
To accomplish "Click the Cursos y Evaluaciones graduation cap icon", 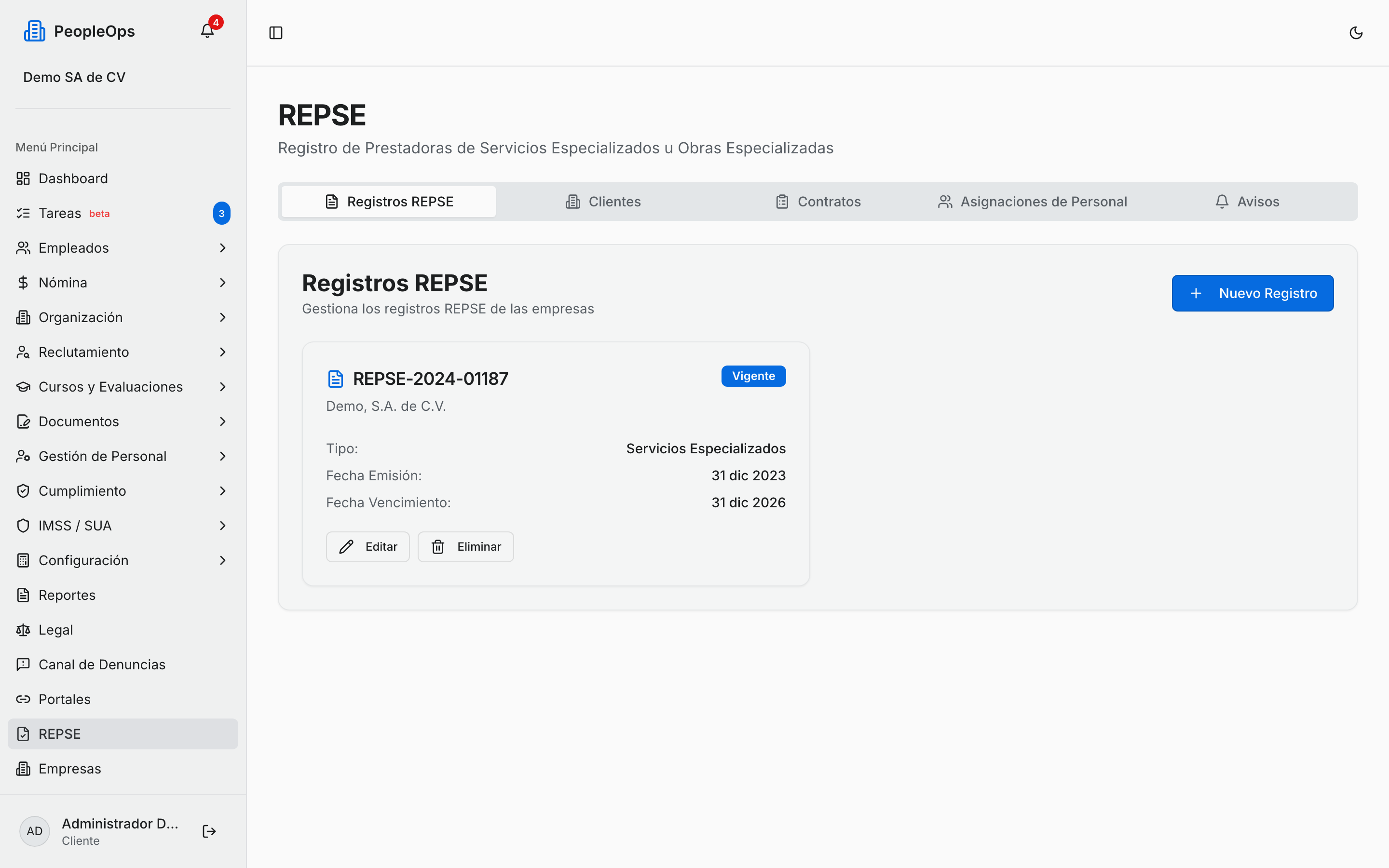I will tap(23, 387).
